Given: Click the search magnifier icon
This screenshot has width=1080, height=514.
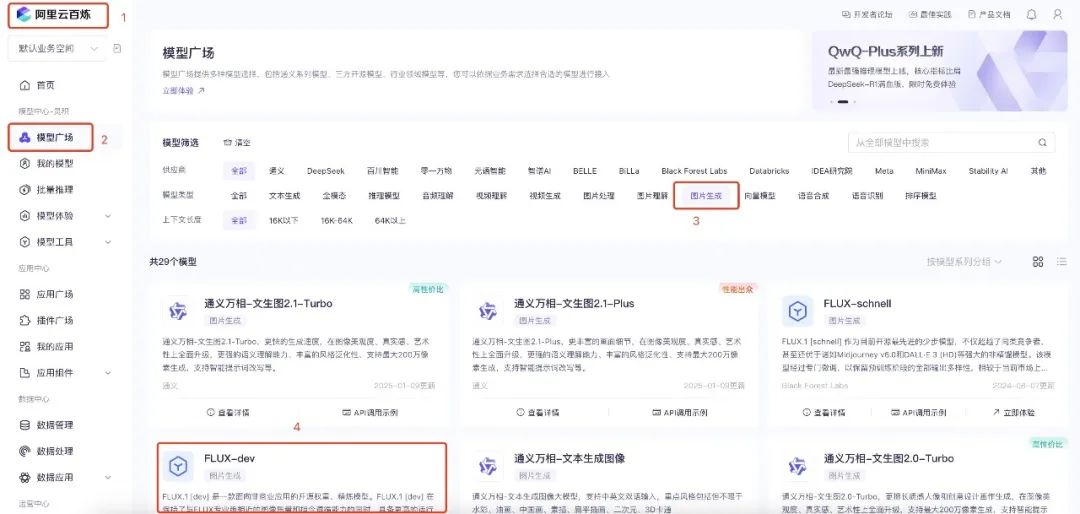Looking at the screenshot, I should pyautogui.click(x=1042, y=143).
